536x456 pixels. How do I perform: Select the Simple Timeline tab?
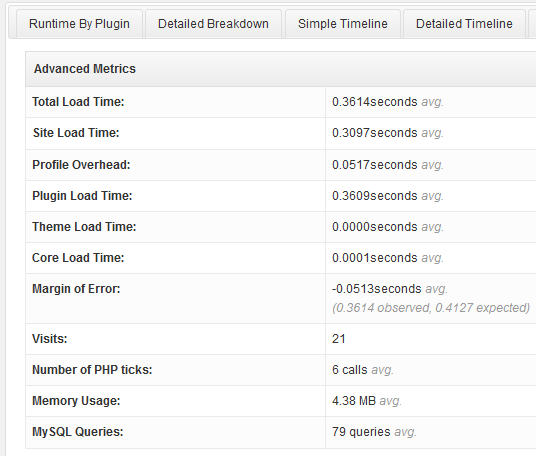click(343, 24)
